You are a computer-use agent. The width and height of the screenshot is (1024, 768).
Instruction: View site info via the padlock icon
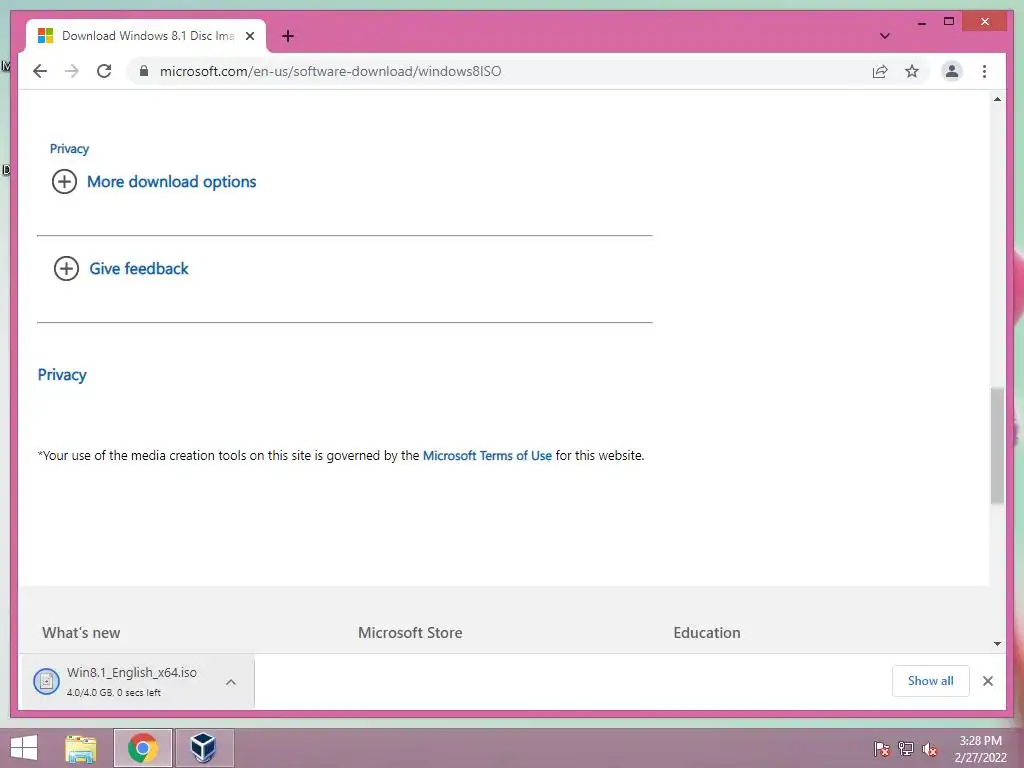click(144, 71)
